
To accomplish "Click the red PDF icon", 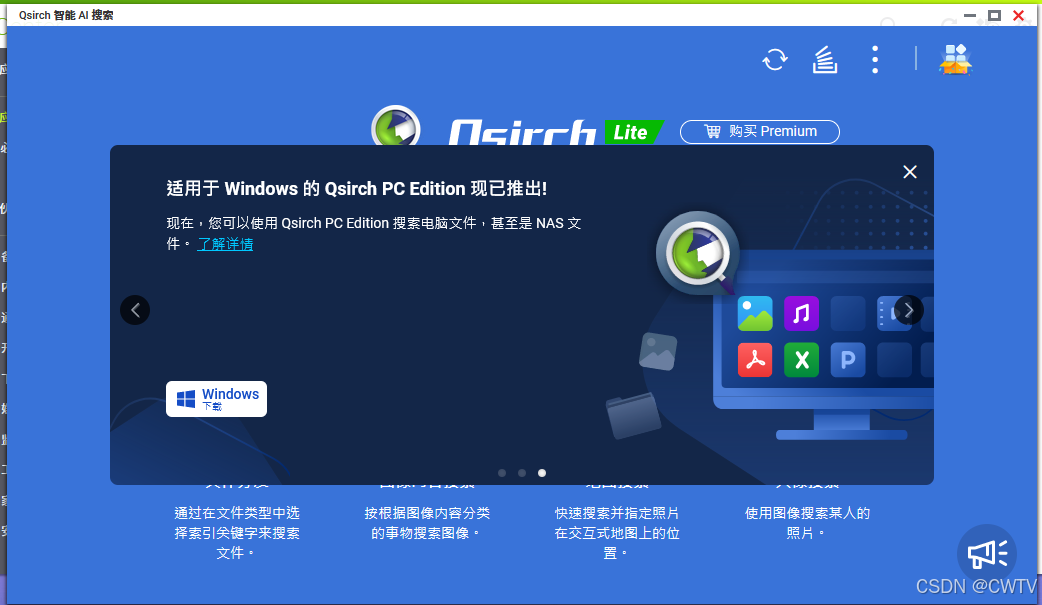I will [x=755, y=360].
